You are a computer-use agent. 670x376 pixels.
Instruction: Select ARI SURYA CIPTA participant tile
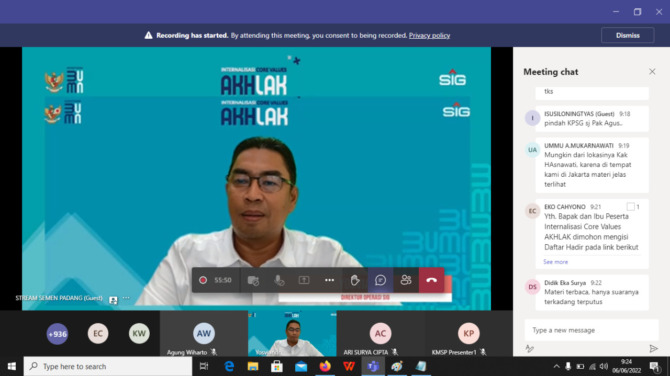(380, 334)
